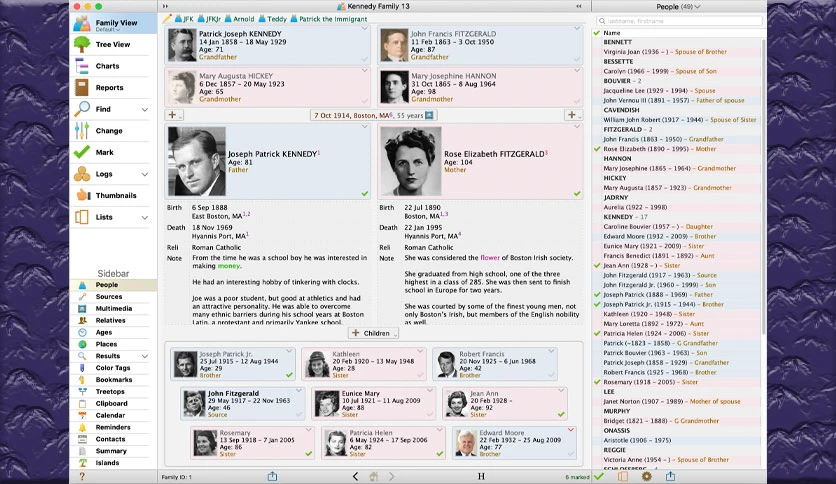836x484 pixels.
Task: Open the Reports section
Action: click(x=109, y=88)
